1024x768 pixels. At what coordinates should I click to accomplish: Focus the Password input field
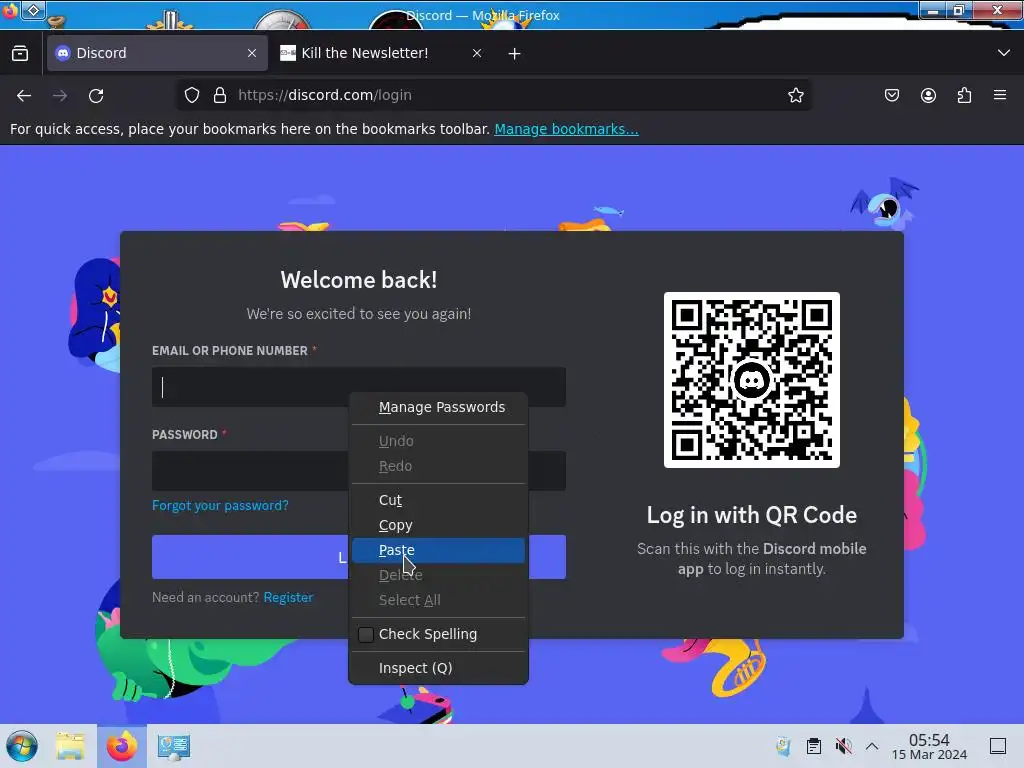coord(250,471)
